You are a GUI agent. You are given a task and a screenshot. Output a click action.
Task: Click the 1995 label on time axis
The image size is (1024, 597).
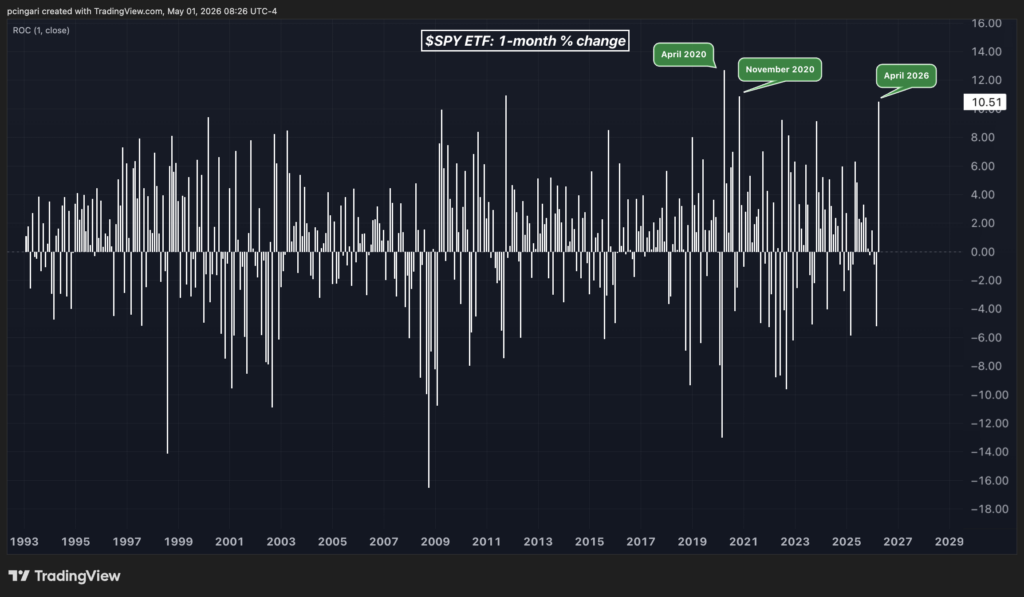pyautogui.click(x=76, y=541)
